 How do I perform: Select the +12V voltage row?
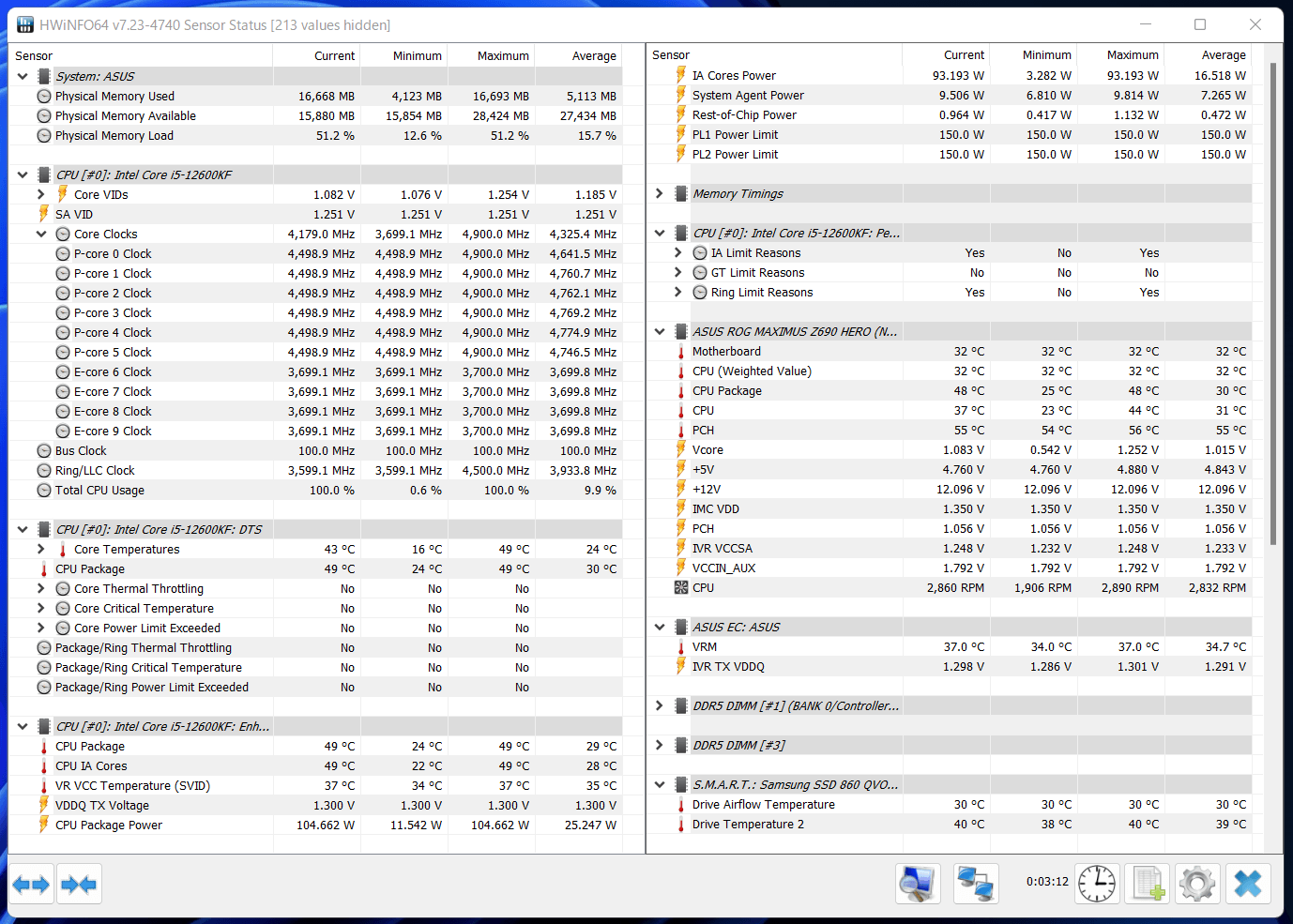click(950, 489)
